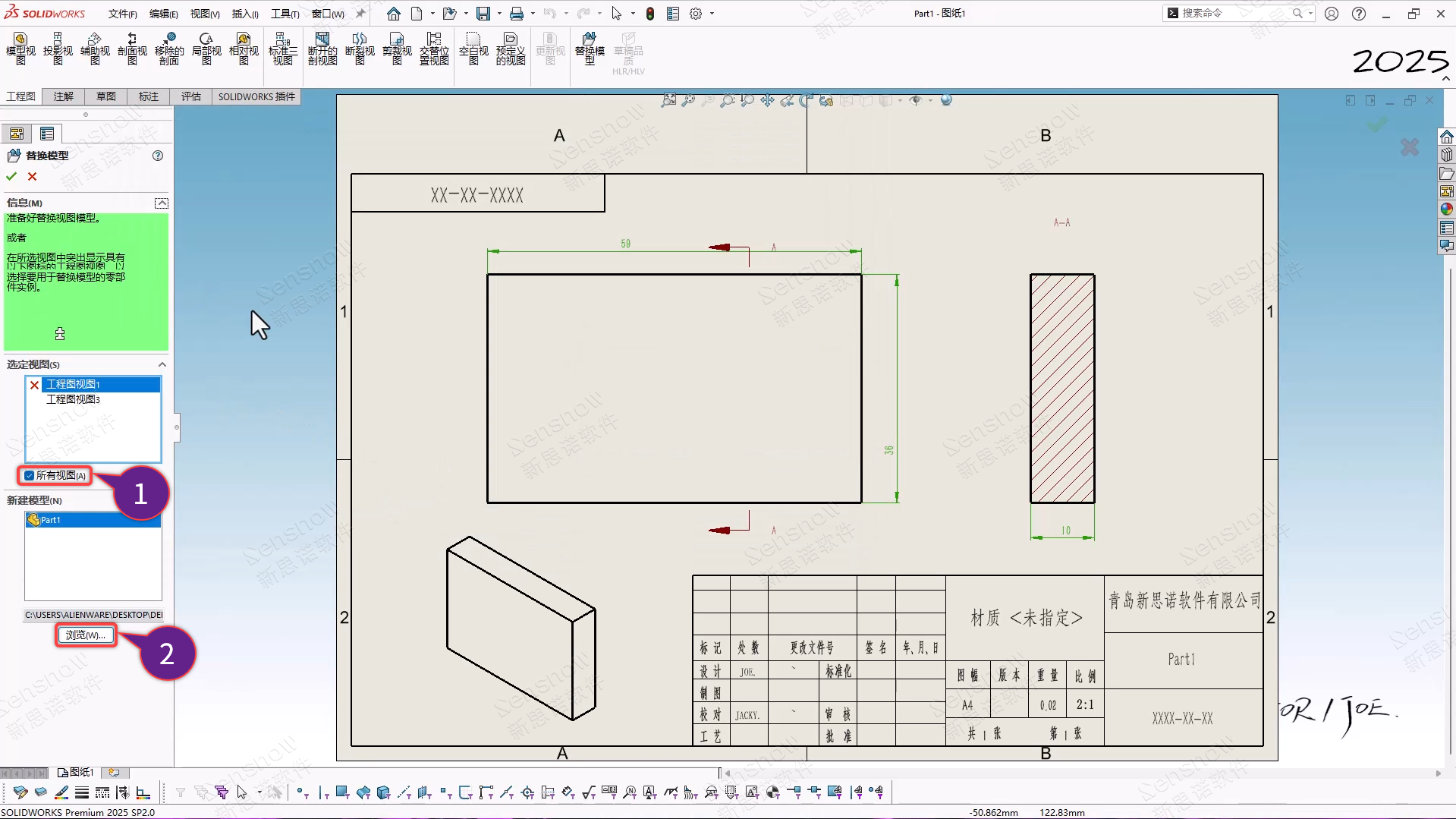Collapse the Selected Views (选定视图) section

click(x=162, y=364)
